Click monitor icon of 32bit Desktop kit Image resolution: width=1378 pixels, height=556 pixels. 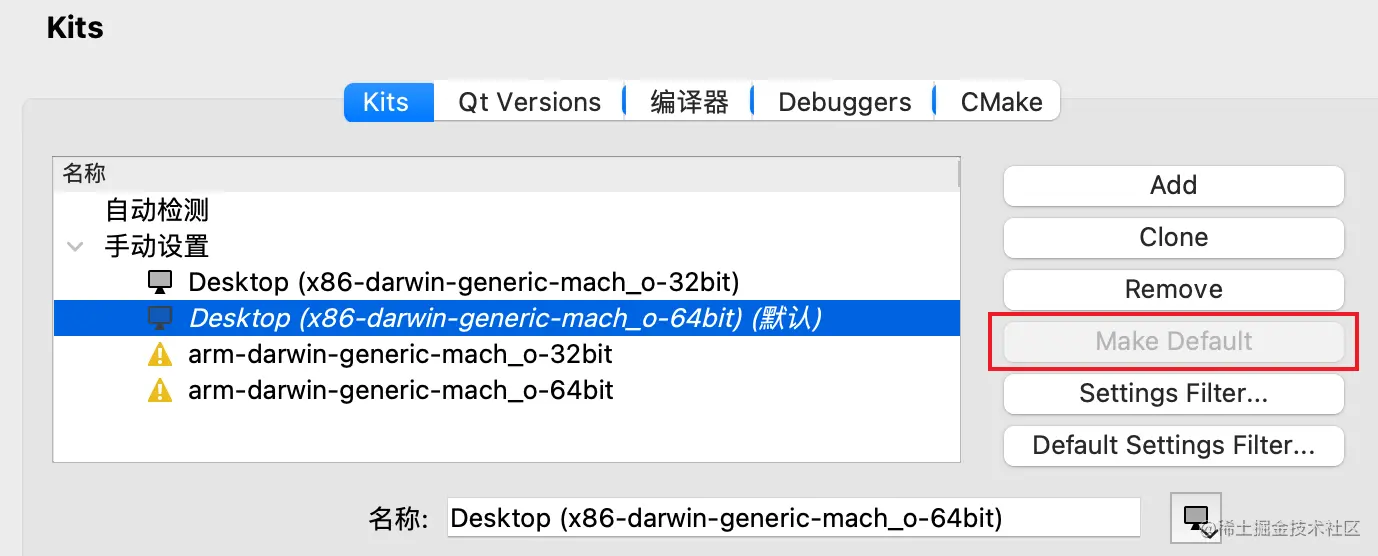coord(160,282)
